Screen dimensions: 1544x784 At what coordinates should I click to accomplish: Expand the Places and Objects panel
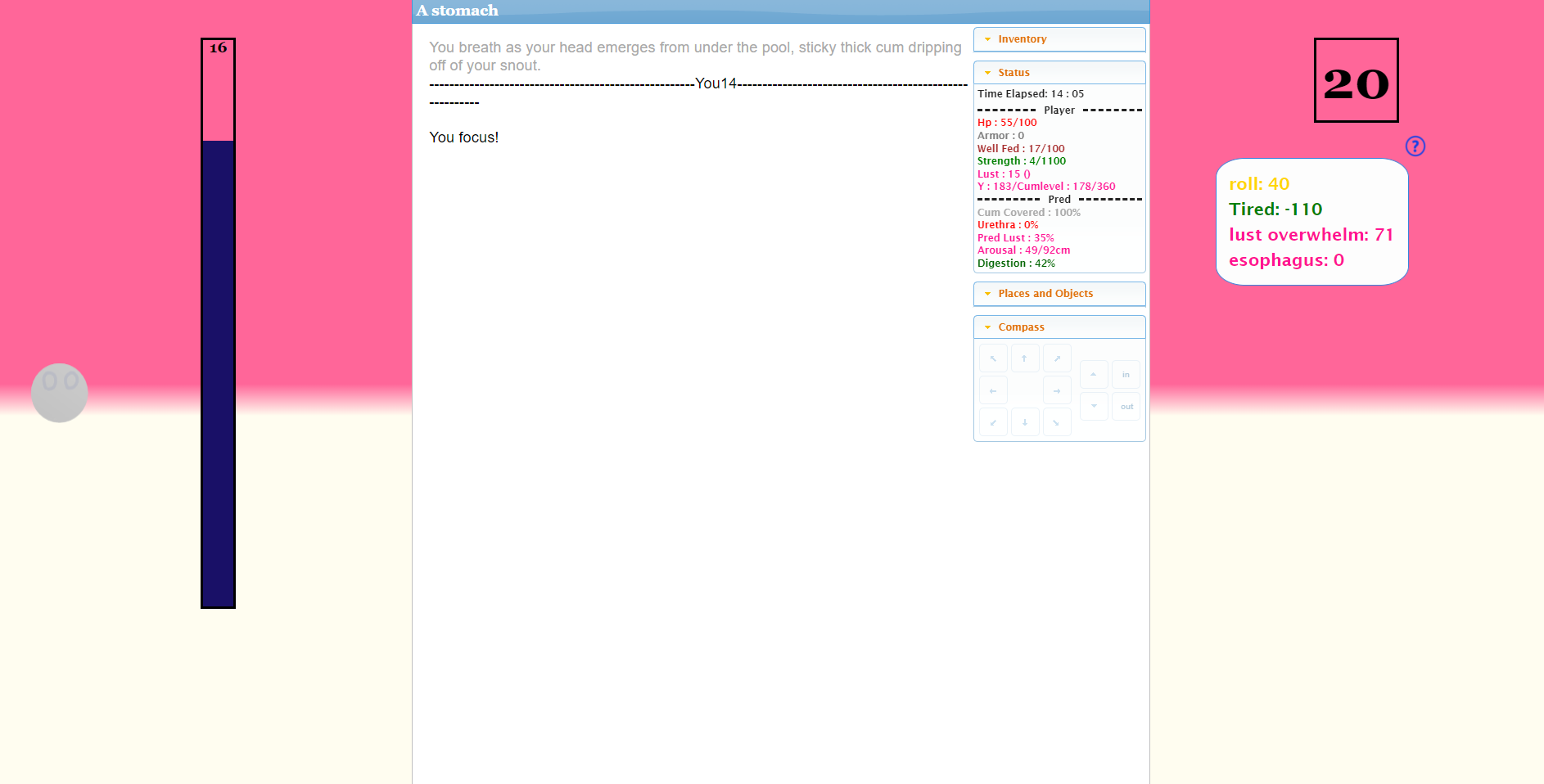tap(1059, 294)
